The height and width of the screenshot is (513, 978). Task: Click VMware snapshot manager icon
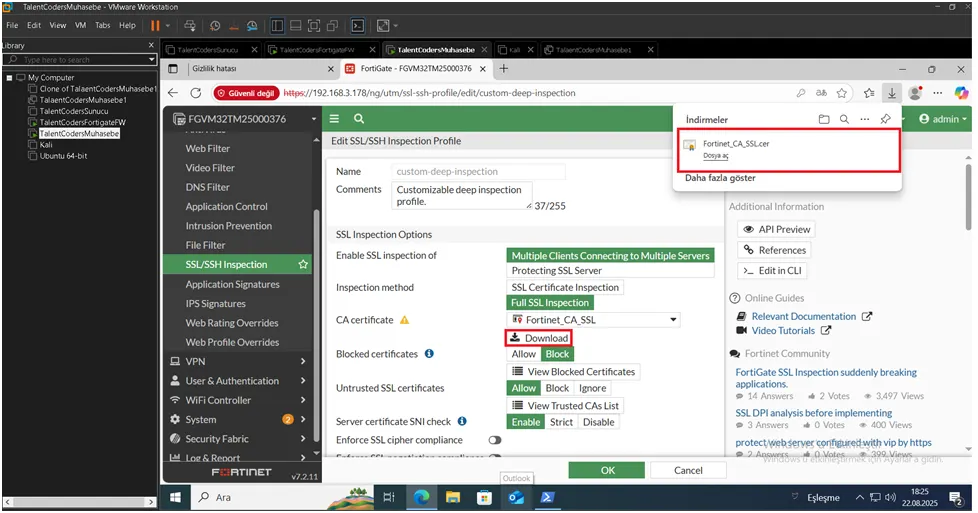pos(252,26)
